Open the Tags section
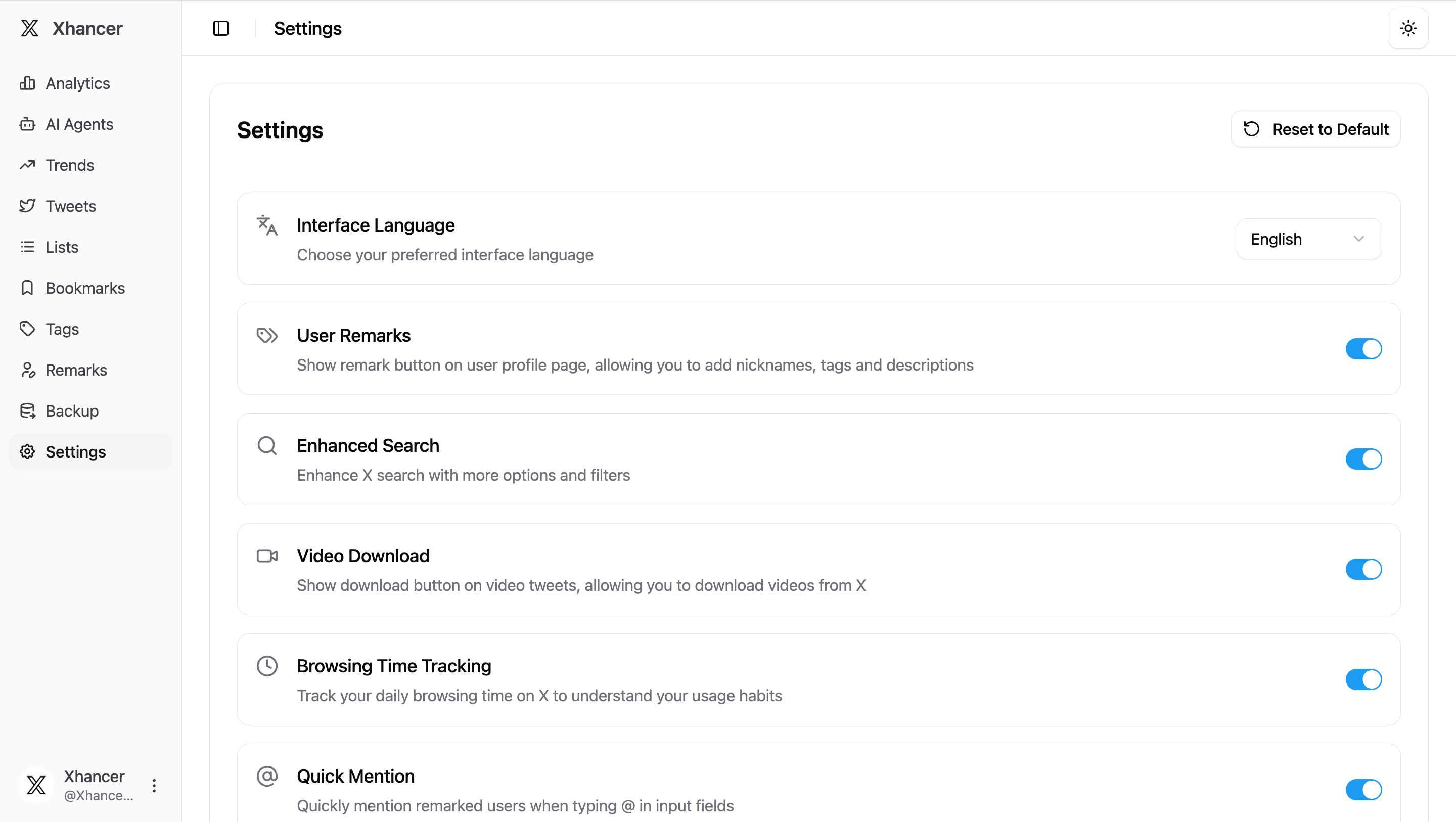 (62, 329)
